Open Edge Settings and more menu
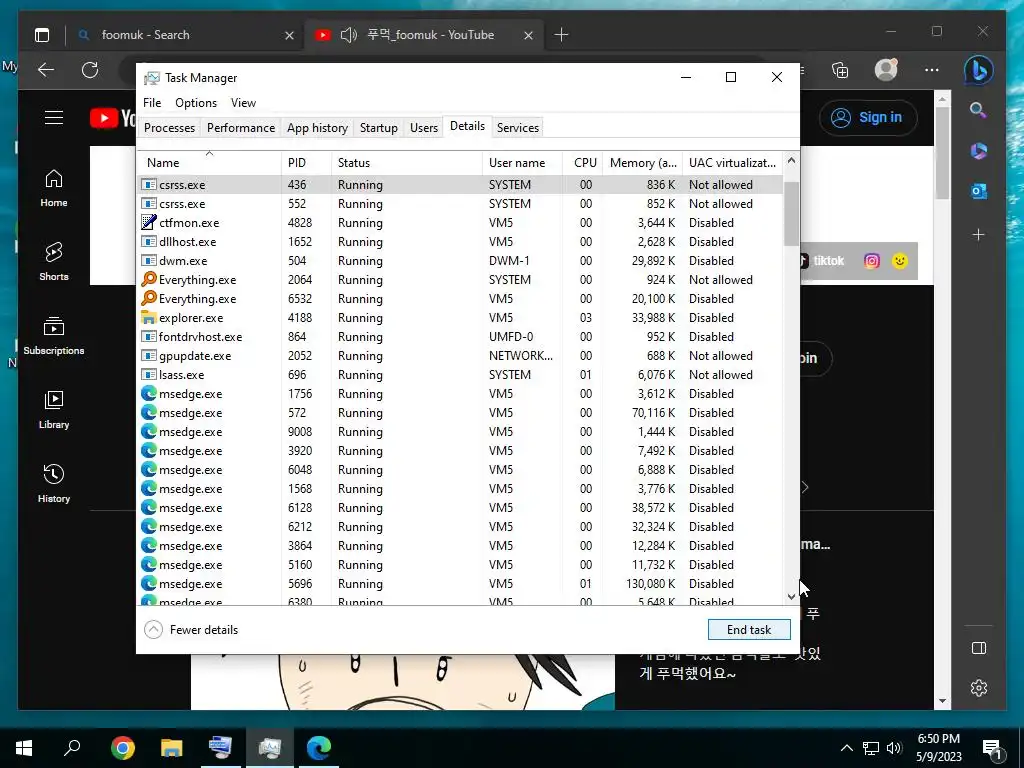1024x768 pixels. tap(932, 70)
